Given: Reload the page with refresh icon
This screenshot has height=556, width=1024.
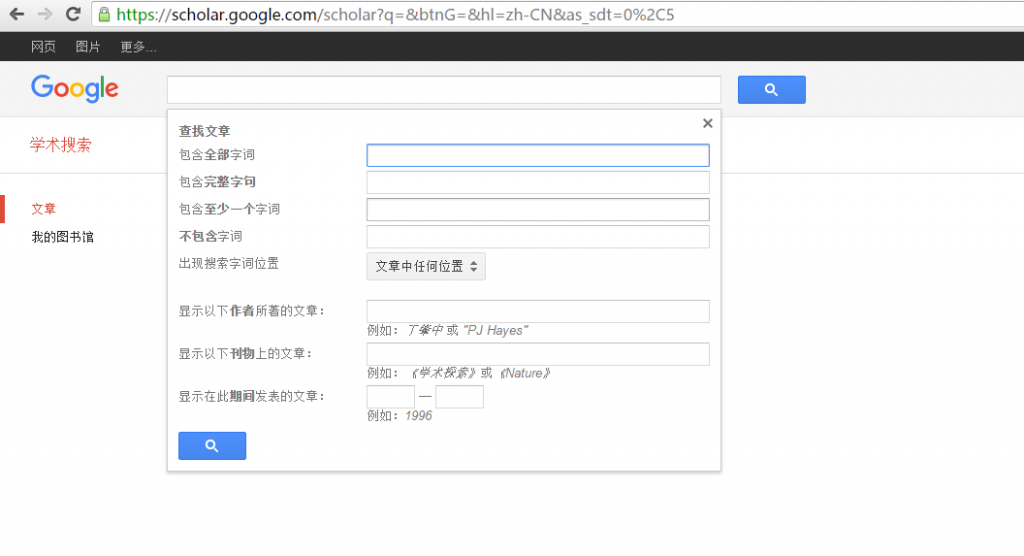Looking at the screenshot, I should pyautogui.click(x=73, y=14).
